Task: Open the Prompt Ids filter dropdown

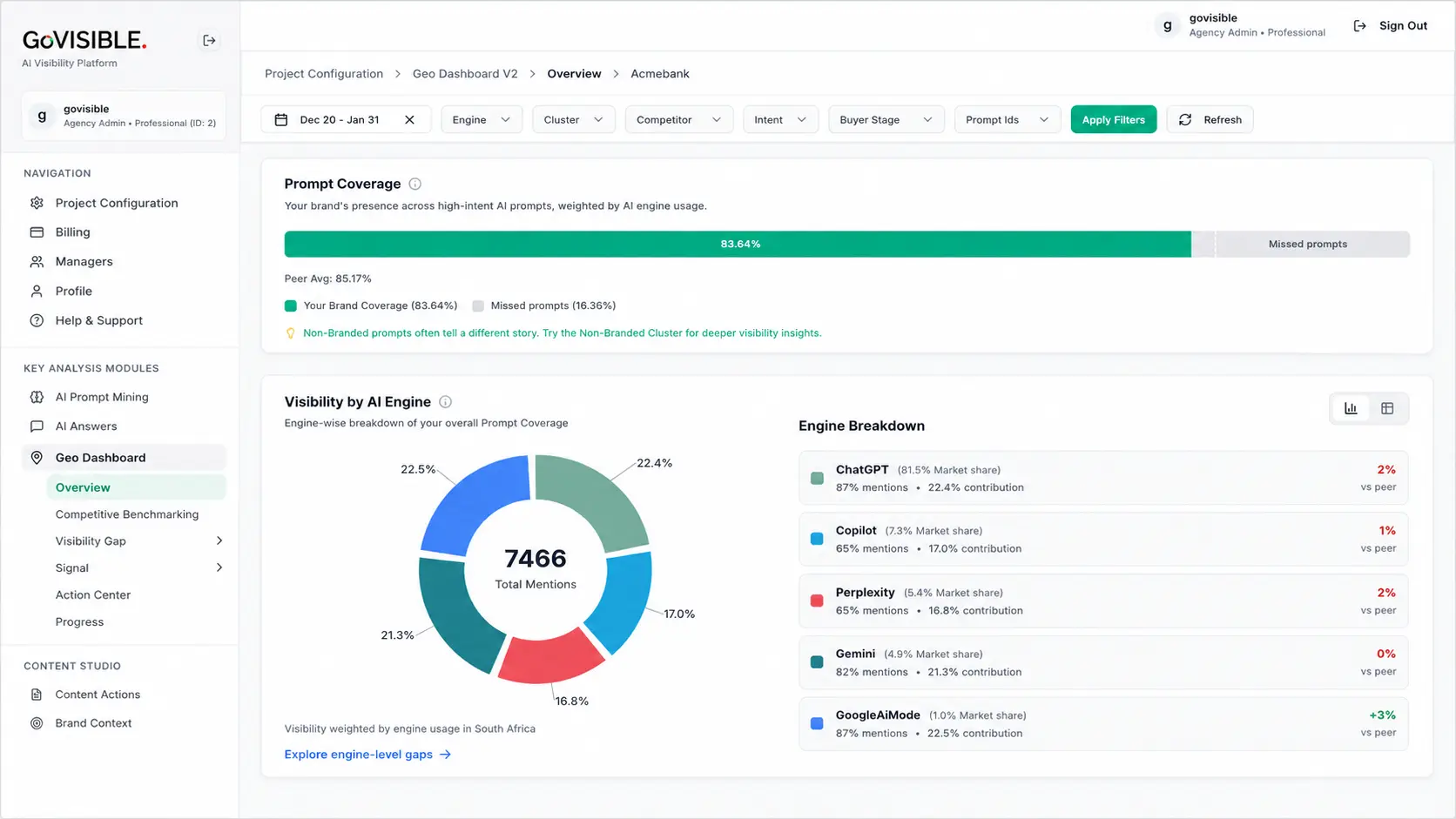Action: pos(1008,120)
